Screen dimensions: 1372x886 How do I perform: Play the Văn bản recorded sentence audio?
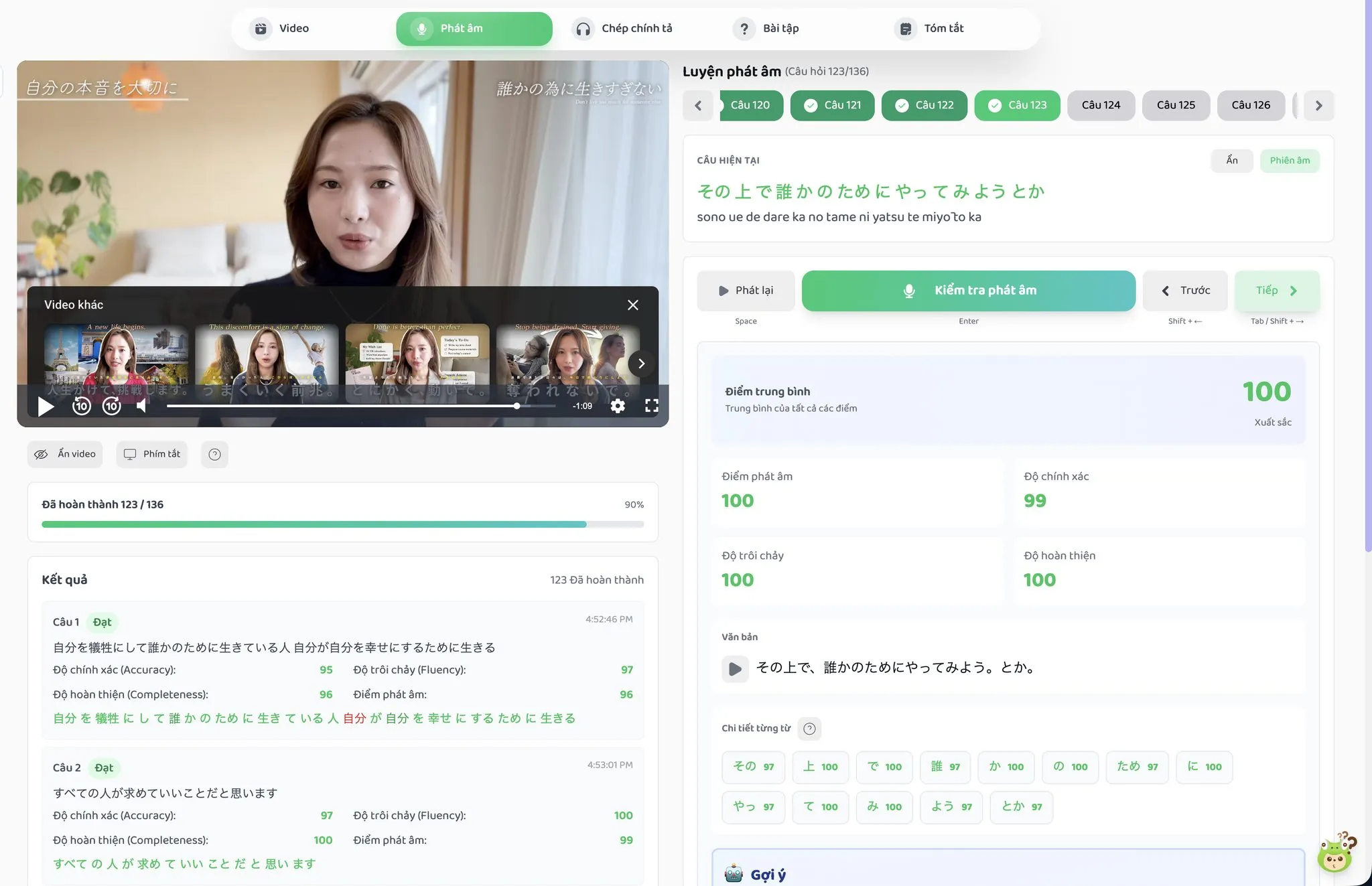point(735,668)
